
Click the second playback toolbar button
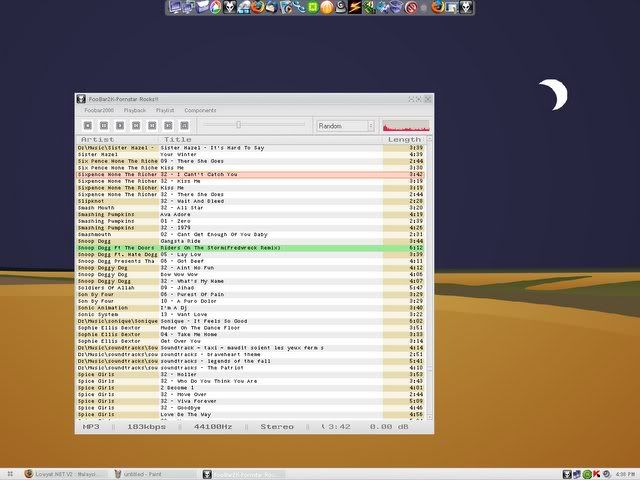pos(104,126)
